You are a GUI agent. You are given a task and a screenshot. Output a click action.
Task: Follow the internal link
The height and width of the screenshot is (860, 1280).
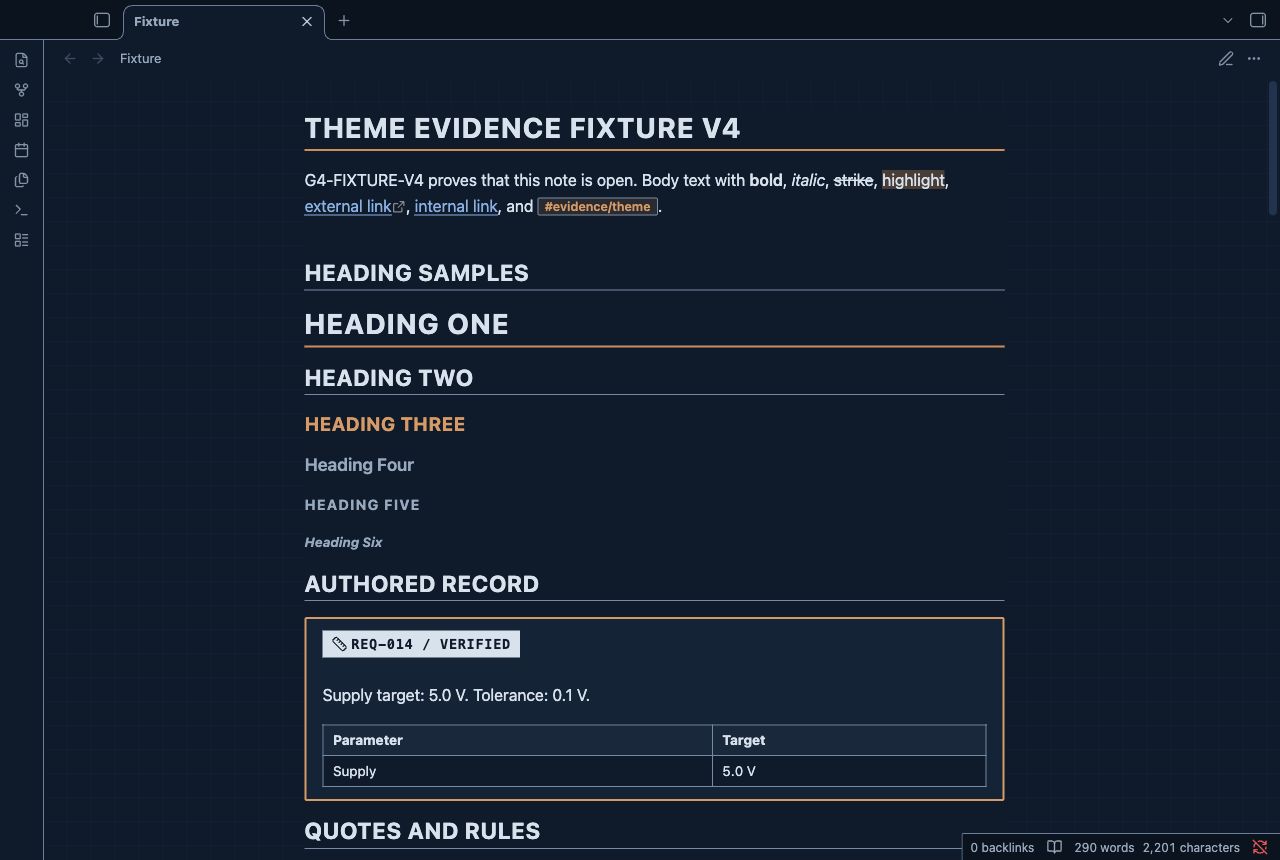click(x=455, y=206)
